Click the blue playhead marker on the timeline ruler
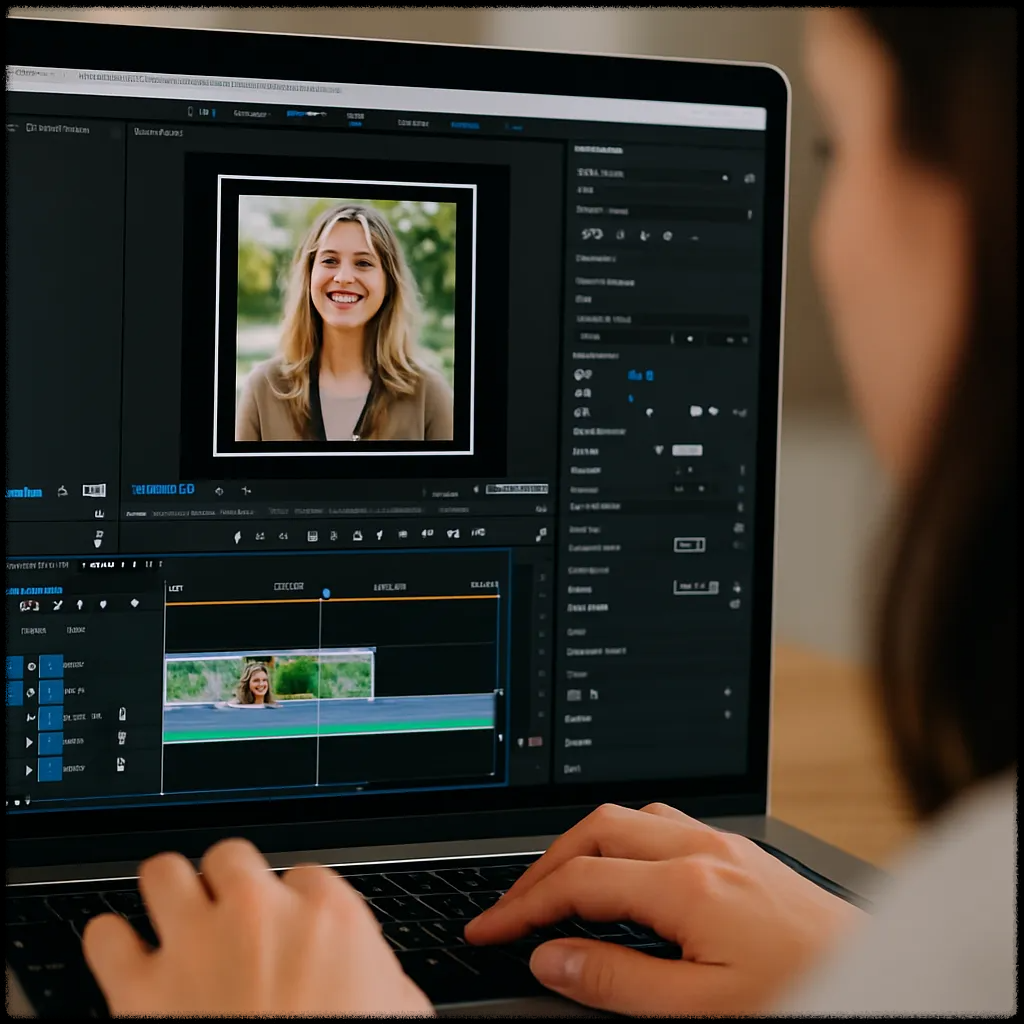The image size is (1024, 1024). pos(326,593)
